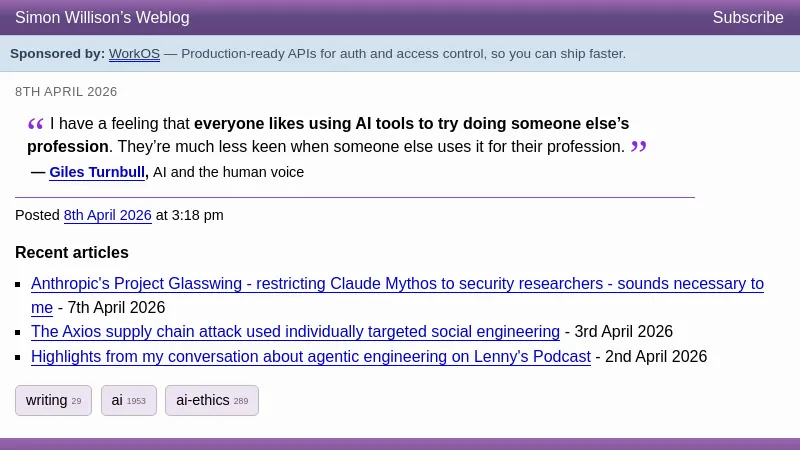
Task: Click bullet marker beside the Project Glasswing article
Action: point(19,285)
